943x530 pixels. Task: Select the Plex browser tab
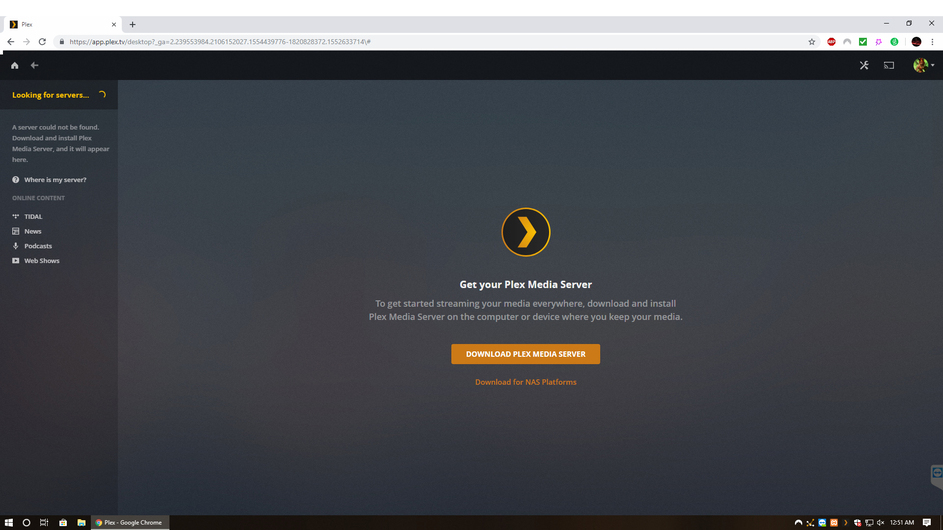coord(63,25)
